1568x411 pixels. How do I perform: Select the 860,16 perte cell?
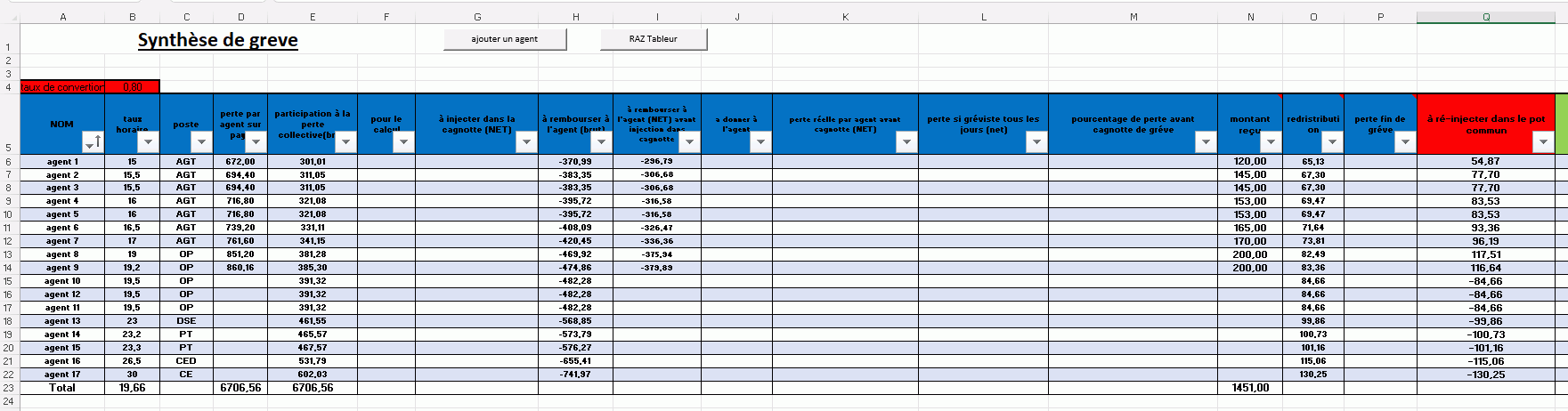[240, 268]
